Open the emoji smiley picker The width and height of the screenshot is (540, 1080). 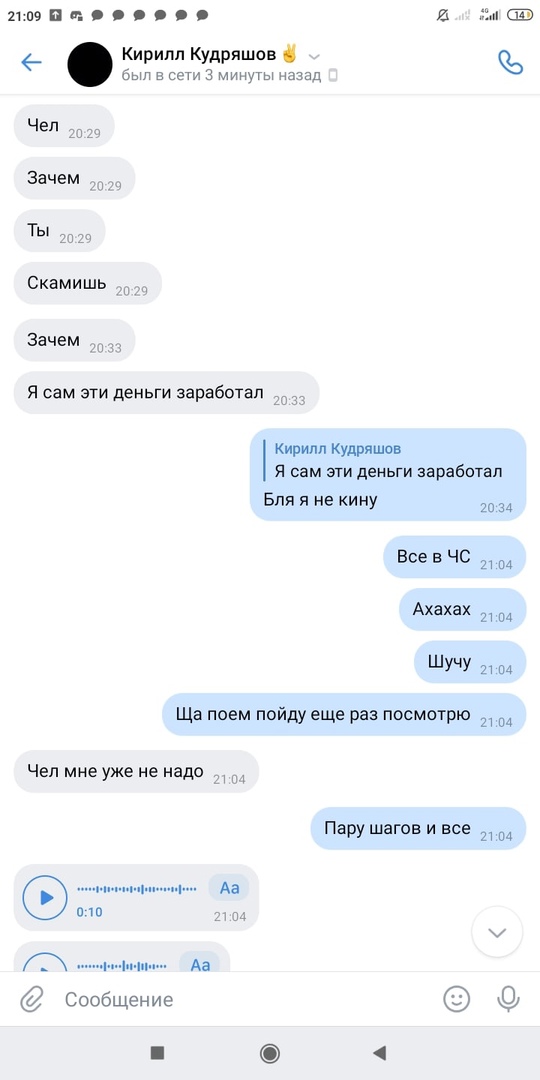[457, 999]
